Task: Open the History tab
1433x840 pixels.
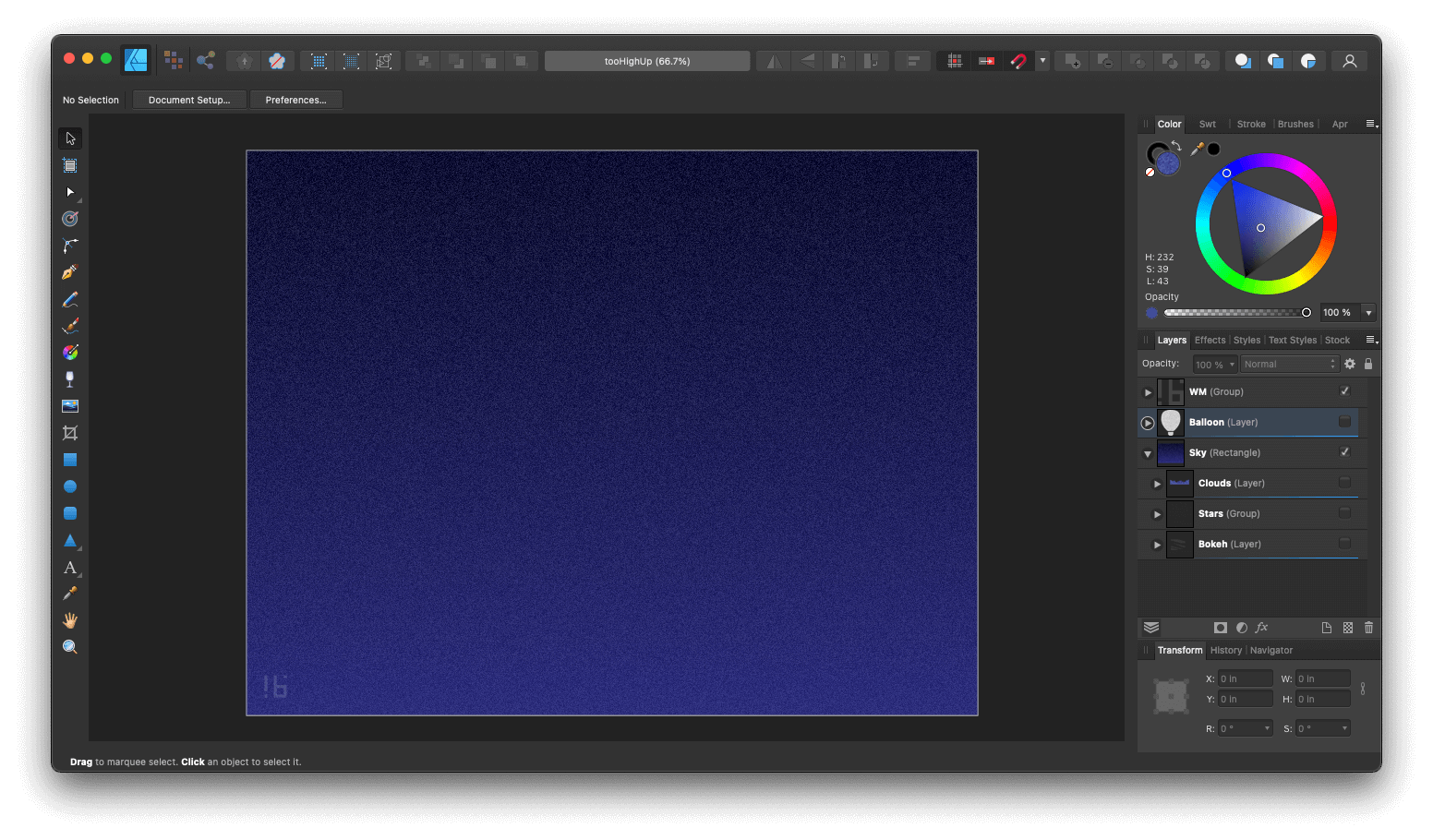Action: click(x=1225, y=650)
